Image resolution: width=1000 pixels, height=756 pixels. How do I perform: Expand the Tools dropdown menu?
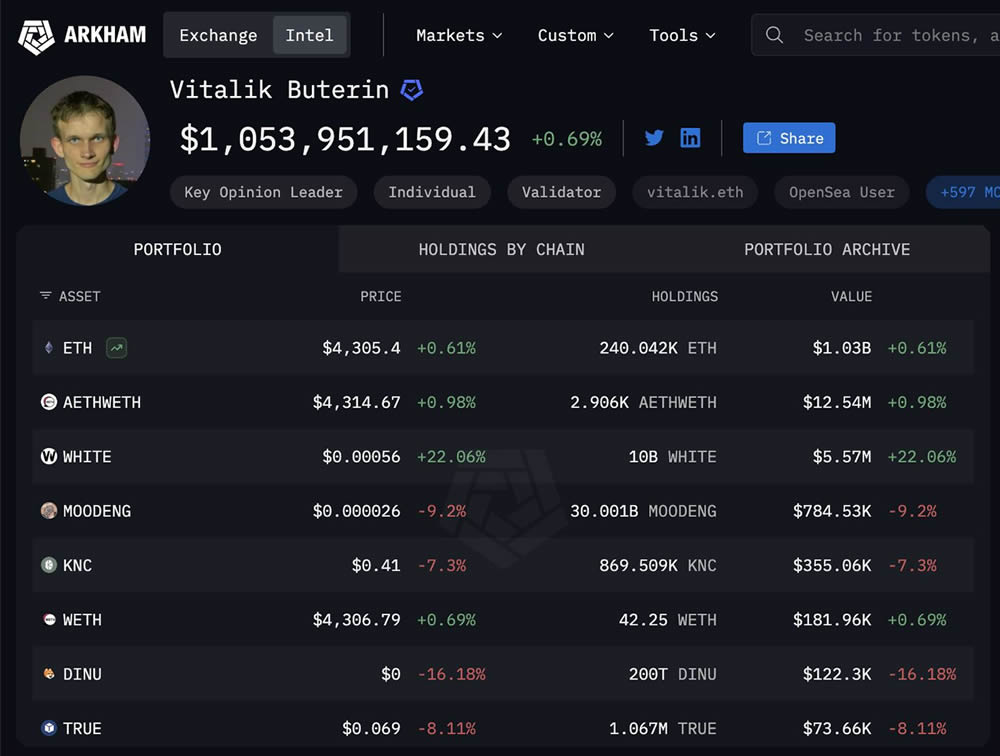tap(682, 35)
